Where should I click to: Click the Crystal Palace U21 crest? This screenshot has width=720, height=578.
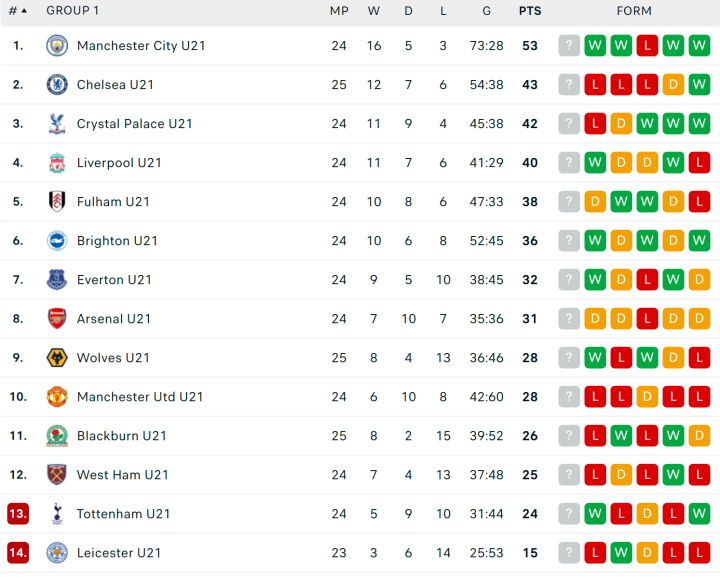57,124
